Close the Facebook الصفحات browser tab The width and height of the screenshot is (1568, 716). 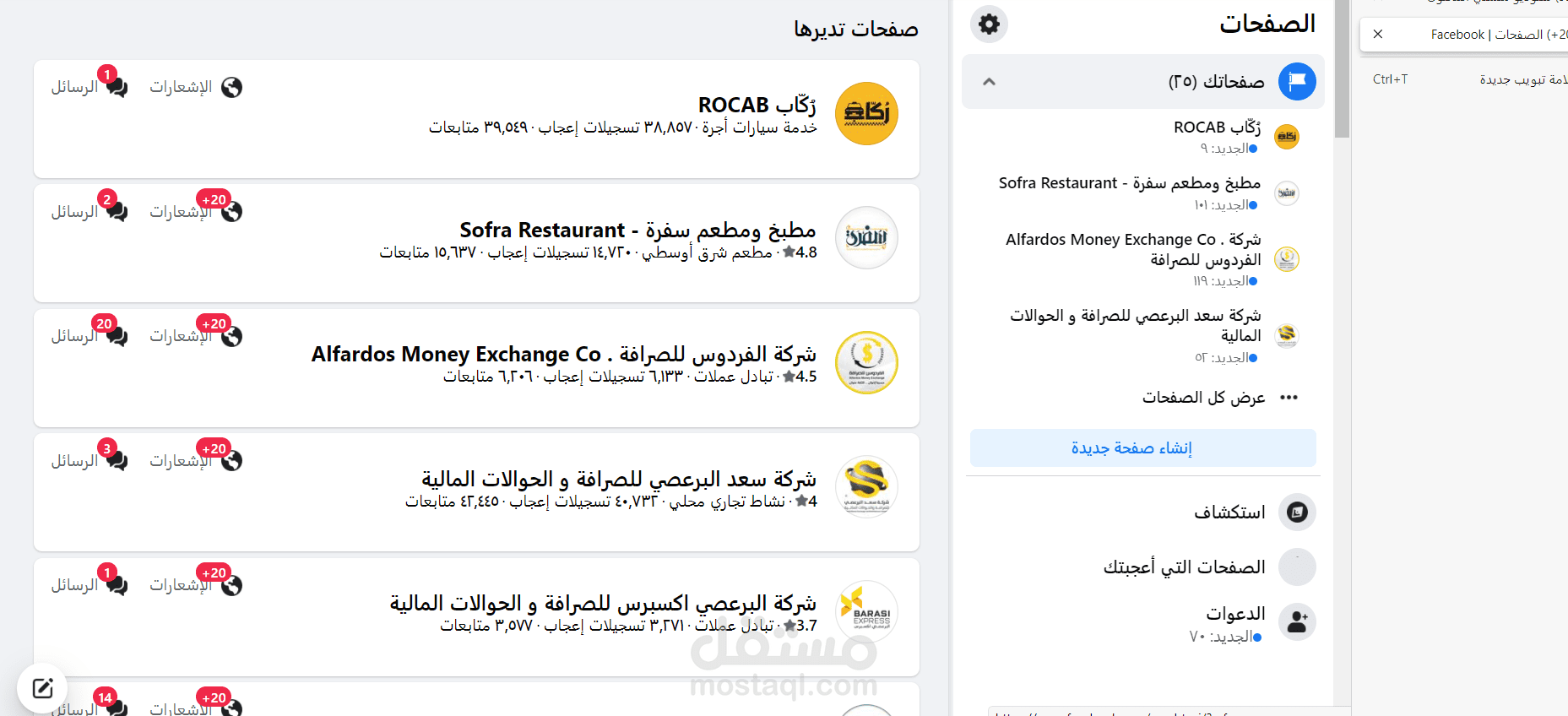pos(1378,35)
